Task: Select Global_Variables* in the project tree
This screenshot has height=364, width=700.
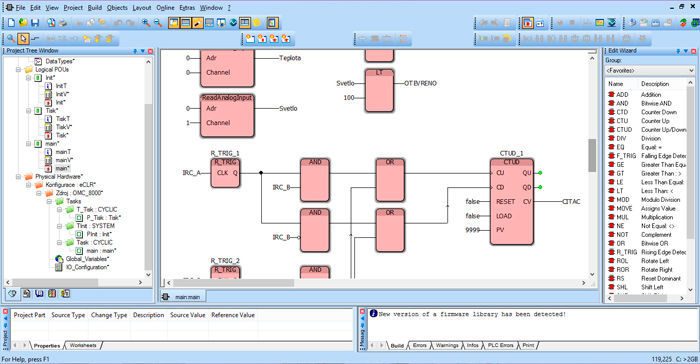Action: pos(87,259)
